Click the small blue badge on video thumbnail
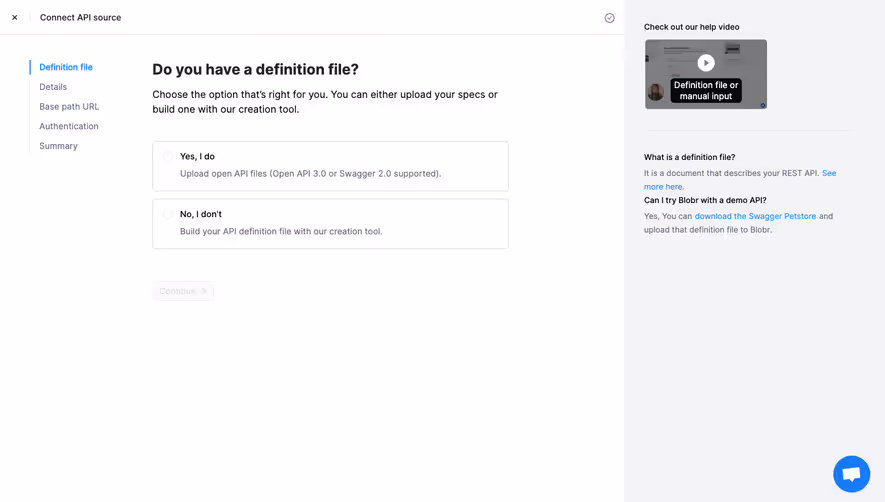Screen dimensions: 885x502 tap(763, 105)
